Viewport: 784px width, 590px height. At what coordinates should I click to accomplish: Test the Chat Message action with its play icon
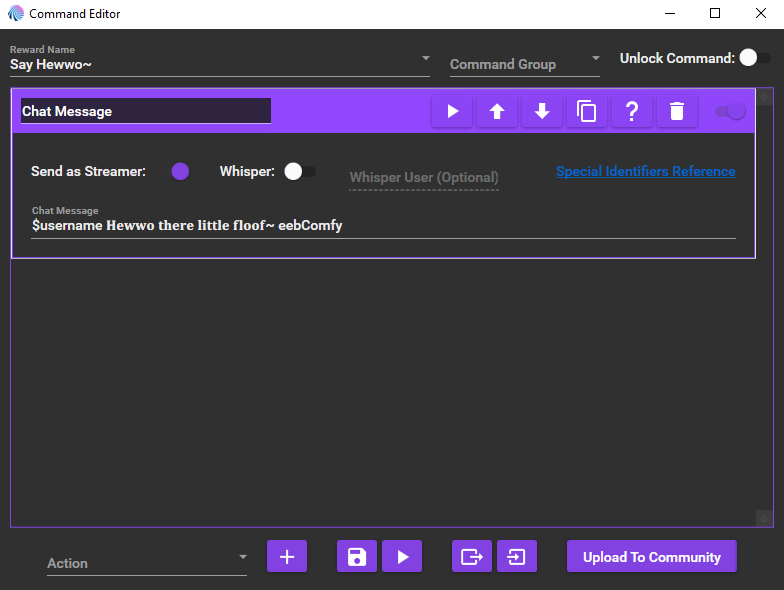[452, 111]
